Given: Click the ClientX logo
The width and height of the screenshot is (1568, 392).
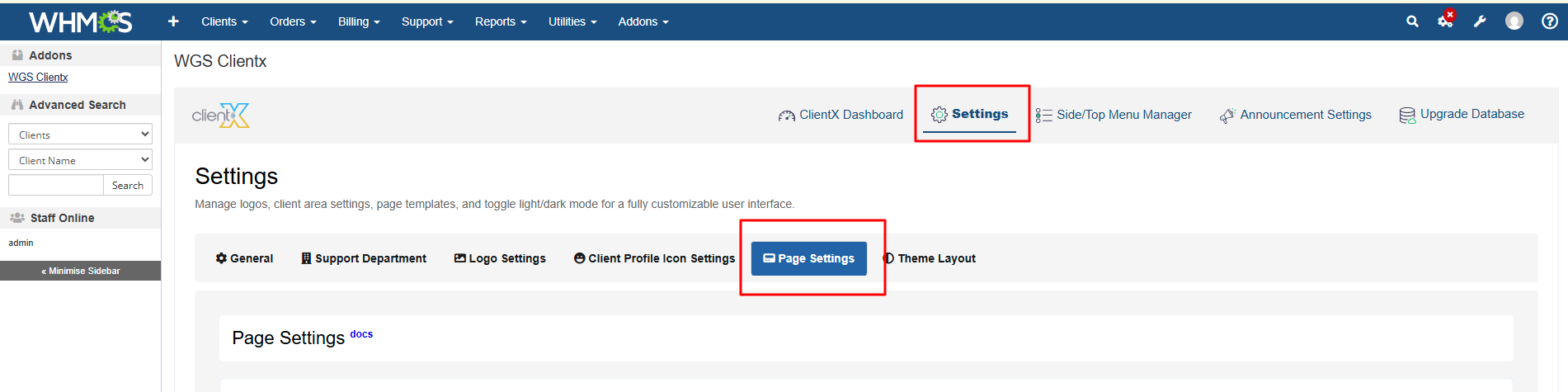Looking at the screenshot, I should coord(220,116).
